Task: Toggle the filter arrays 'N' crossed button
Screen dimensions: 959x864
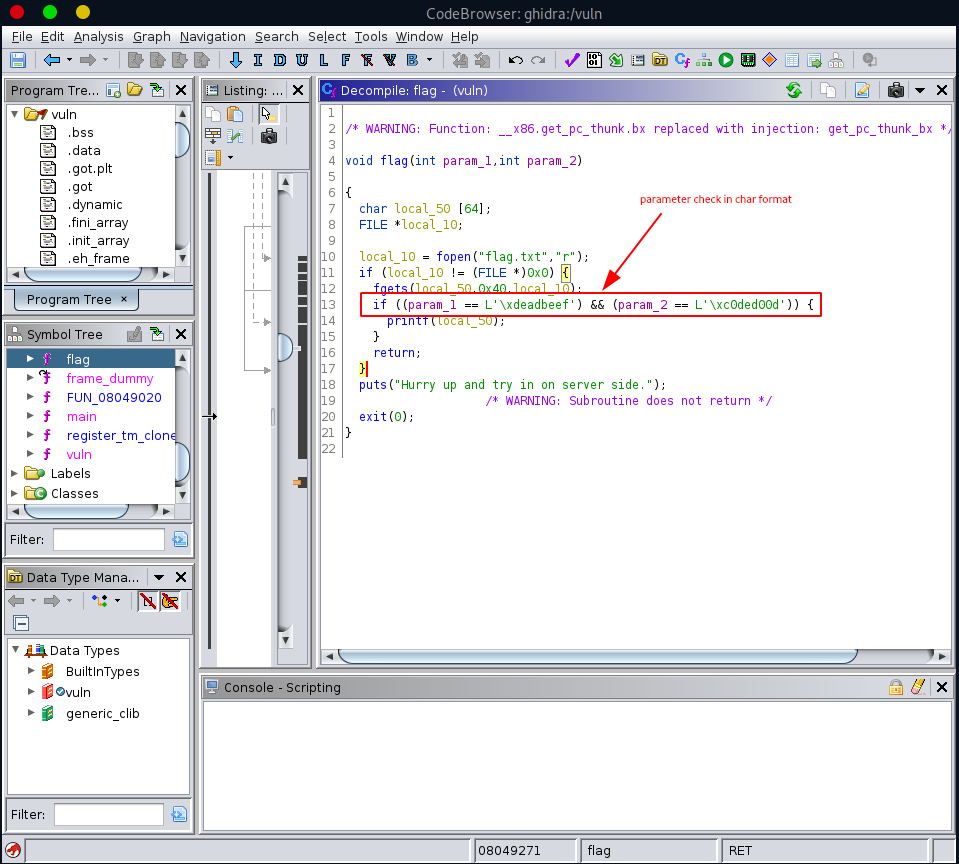Action: click(147, 600)
